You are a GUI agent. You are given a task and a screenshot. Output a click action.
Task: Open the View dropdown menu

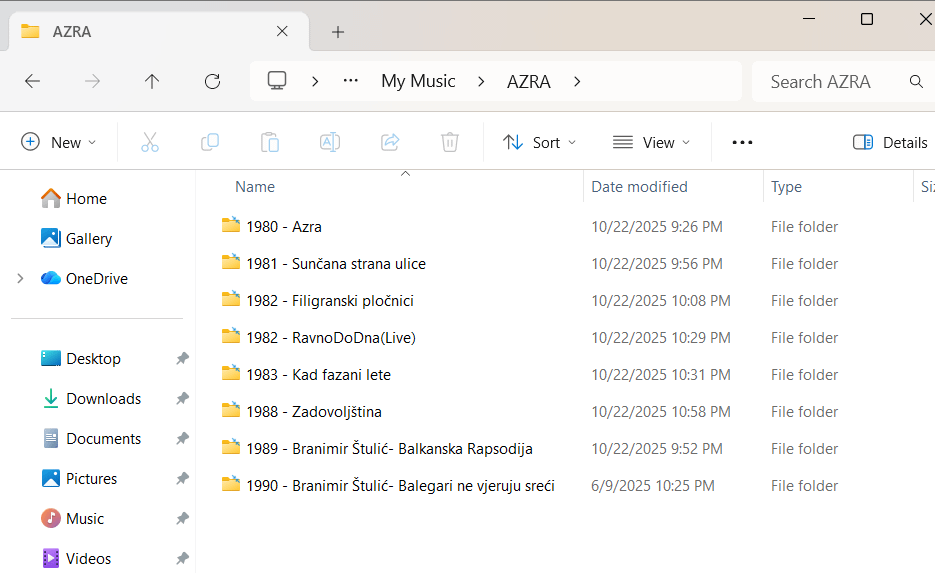[x=651, y=143]
